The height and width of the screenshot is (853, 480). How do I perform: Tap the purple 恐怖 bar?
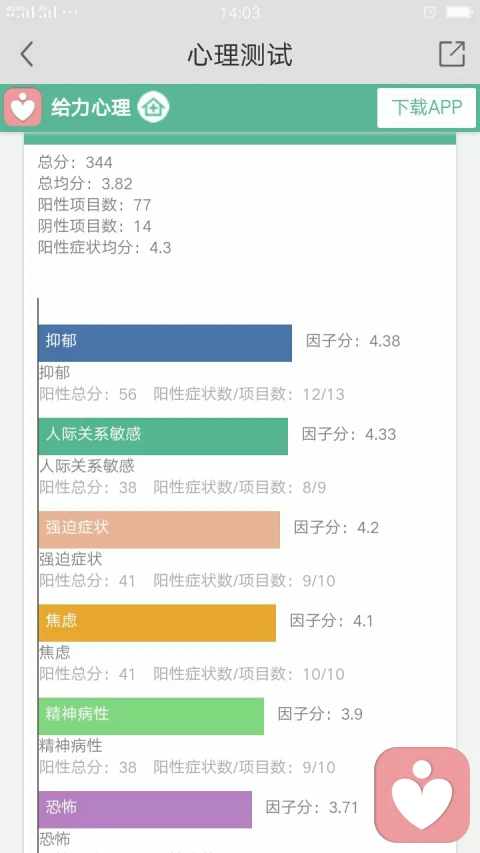pyautogui.click(x=145, y=809)
